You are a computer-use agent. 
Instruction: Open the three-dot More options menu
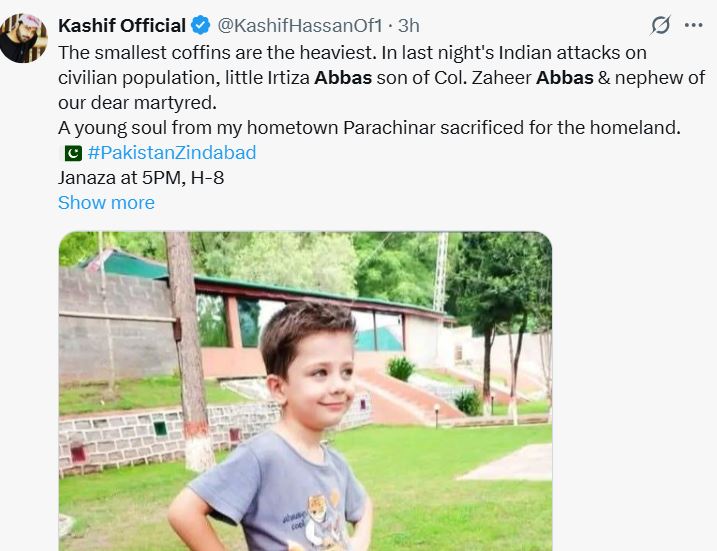692,25
